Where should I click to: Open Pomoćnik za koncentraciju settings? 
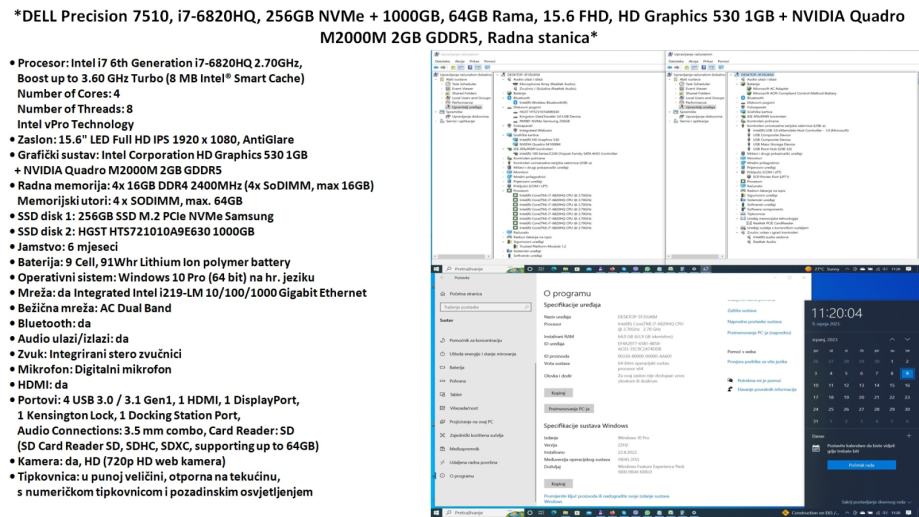[x=471, y=340]
